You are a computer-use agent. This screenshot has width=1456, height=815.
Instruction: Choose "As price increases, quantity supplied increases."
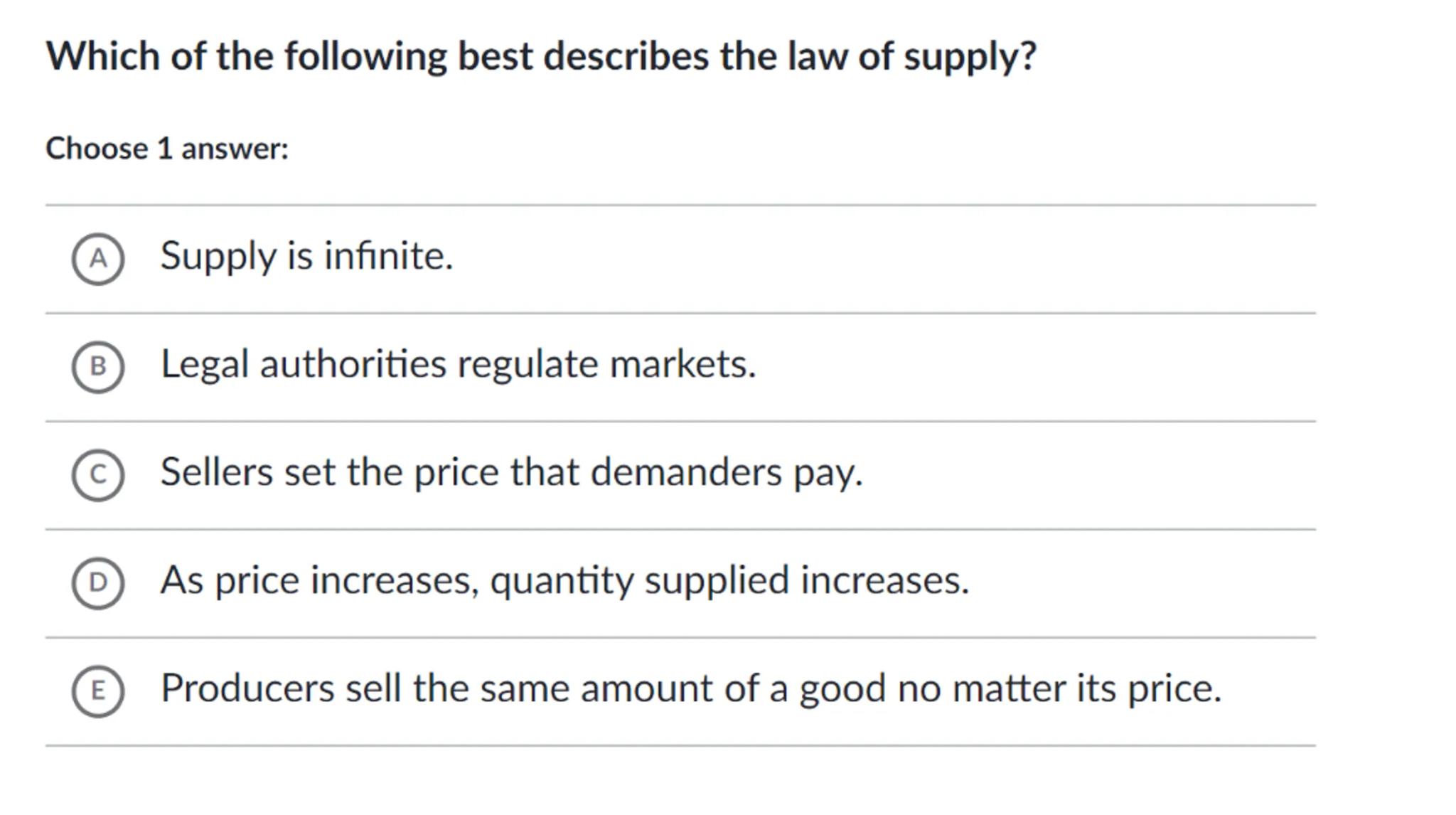click(564, 580)
